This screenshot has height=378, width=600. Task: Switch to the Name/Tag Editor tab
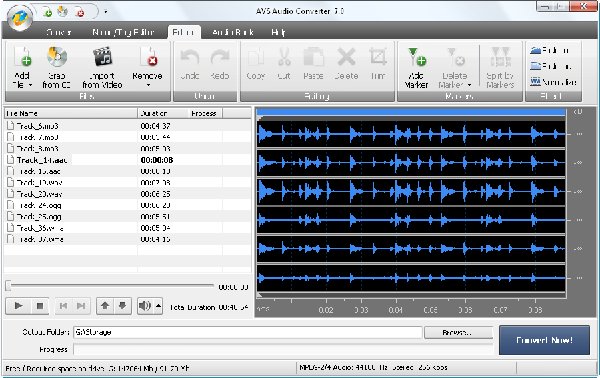pyautogui.click(x=122, y=32)
